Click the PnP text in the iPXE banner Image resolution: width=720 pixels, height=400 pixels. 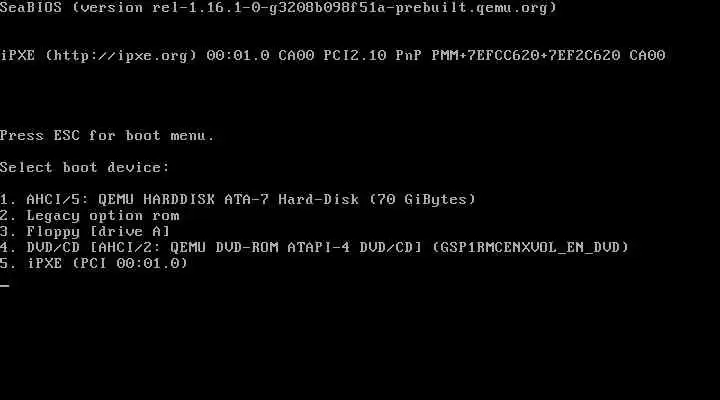click(x=409, y=56)
